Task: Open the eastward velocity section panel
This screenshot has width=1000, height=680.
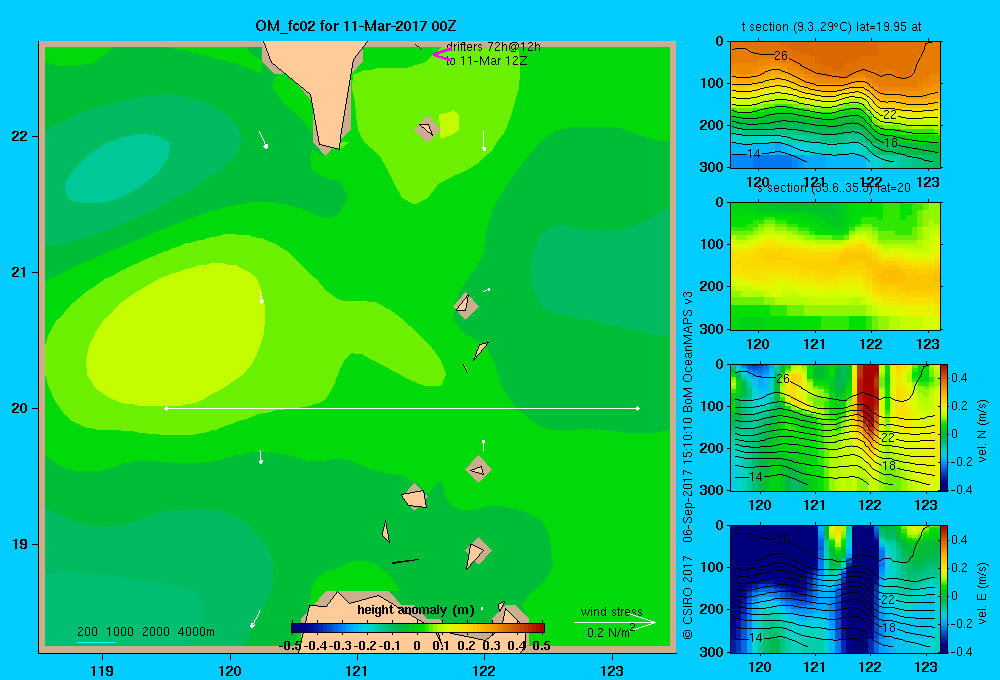Action: click(835, 589)
